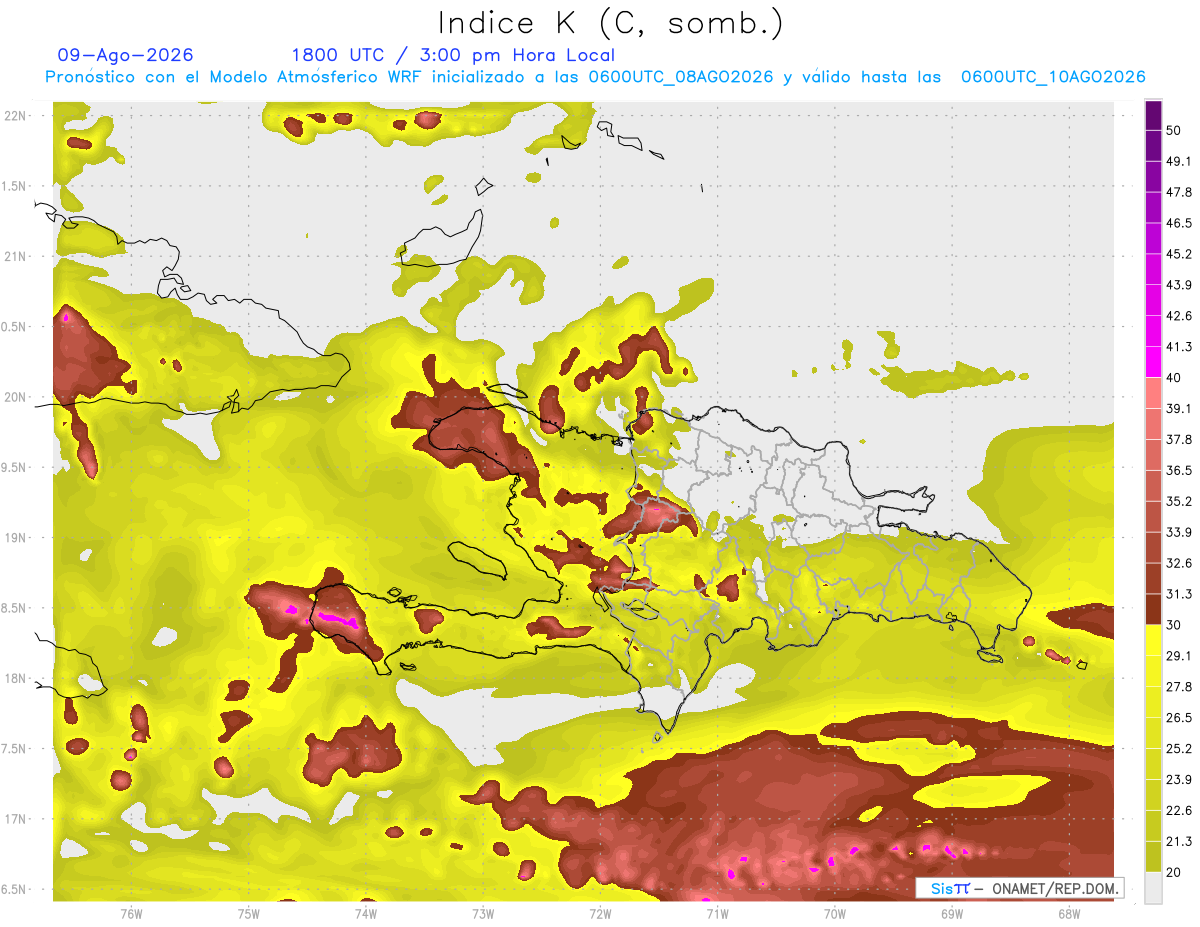Click the "23.9" color scale label
This screenshot has width=1200, height=927.
[x=1179, y=780]
